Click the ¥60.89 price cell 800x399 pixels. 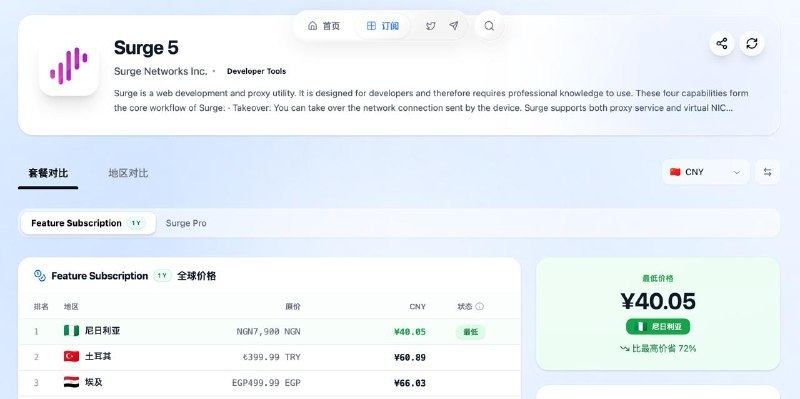(410, 358)
